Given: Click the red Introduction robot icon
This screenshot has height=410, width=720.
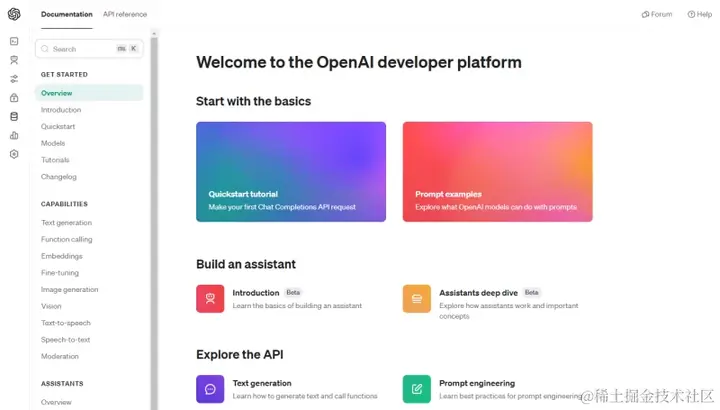Looking at the screenshot, I should click(210, 299).
